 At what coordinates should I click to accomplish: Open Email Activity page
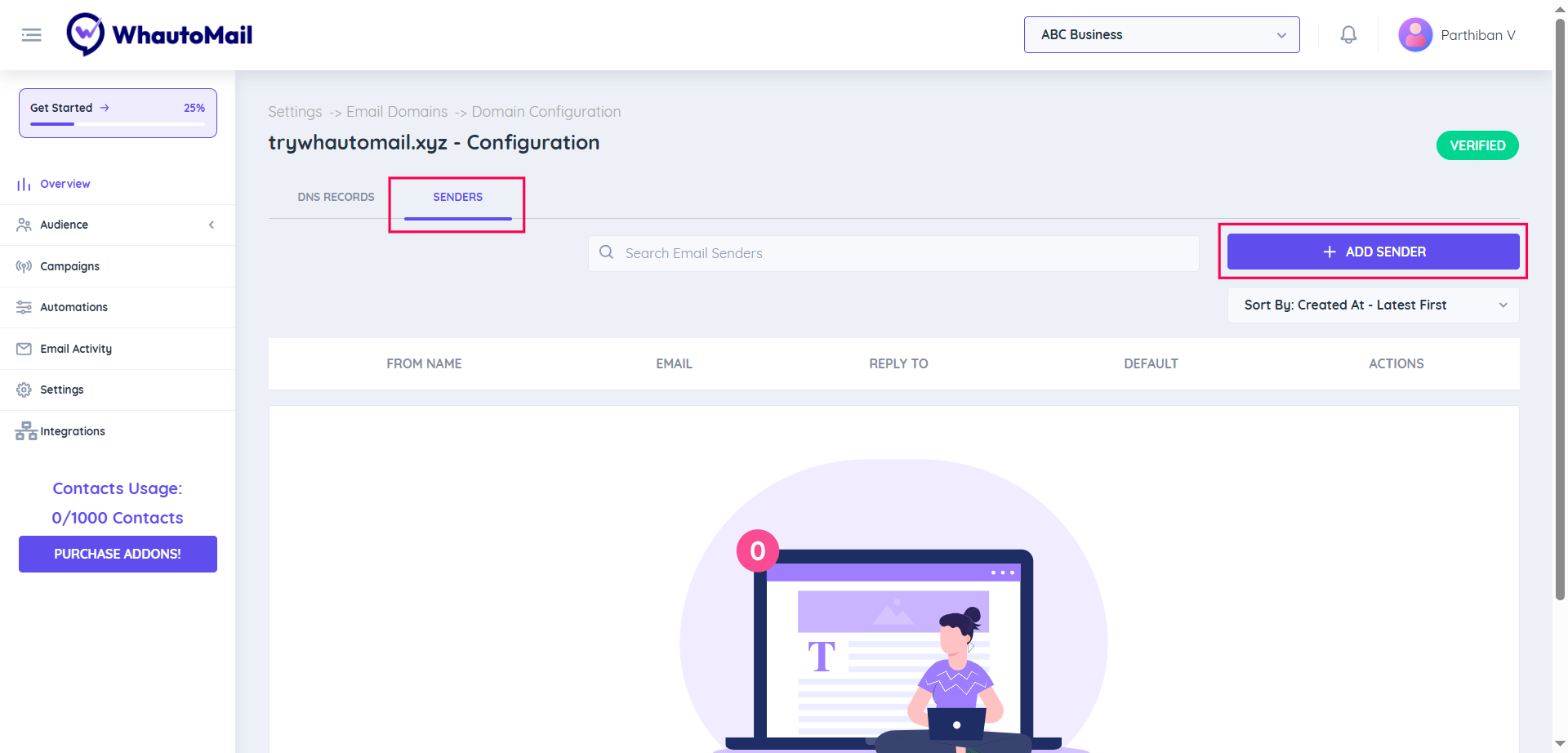point(76,349)
